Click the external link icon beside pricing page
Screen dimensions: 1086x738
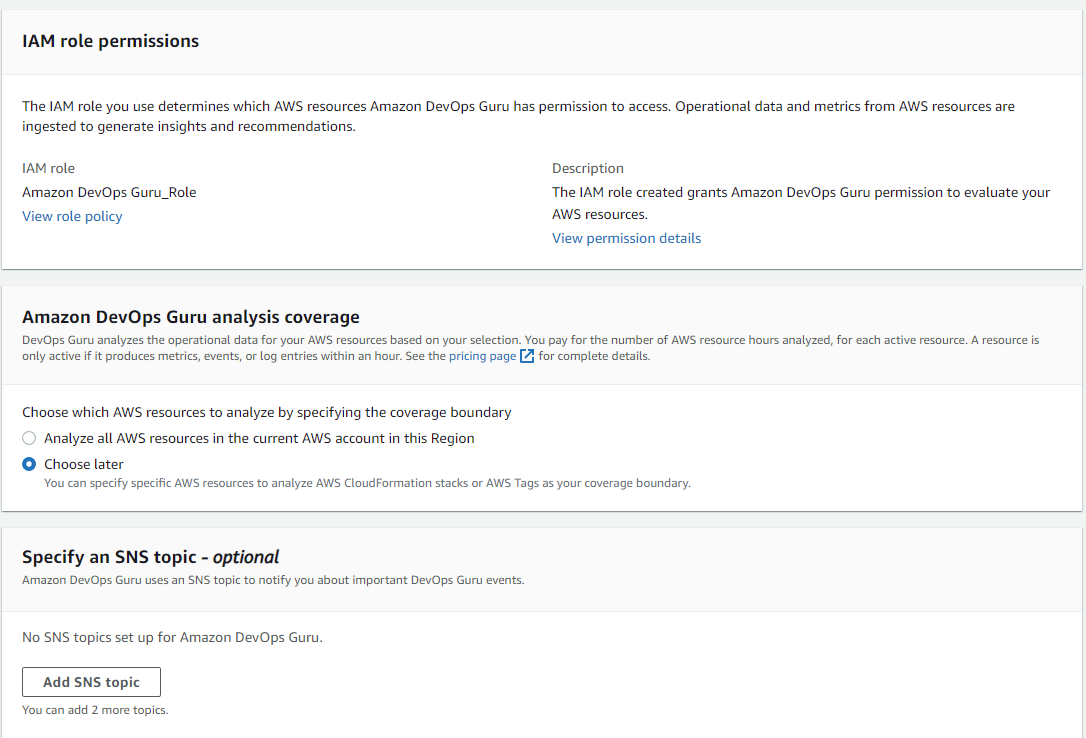tap(527, 356)
